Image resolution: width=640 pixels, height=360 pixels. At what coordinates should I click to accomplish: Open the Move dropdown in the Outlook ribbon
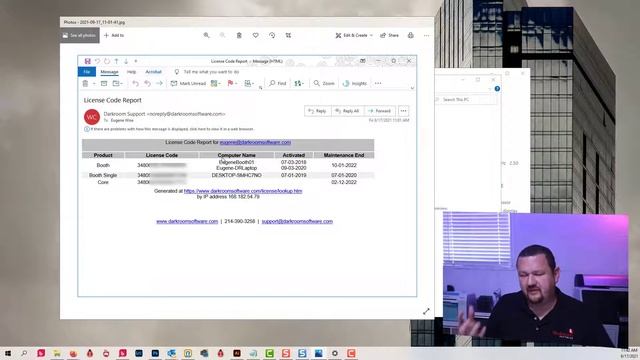(118, 83)
